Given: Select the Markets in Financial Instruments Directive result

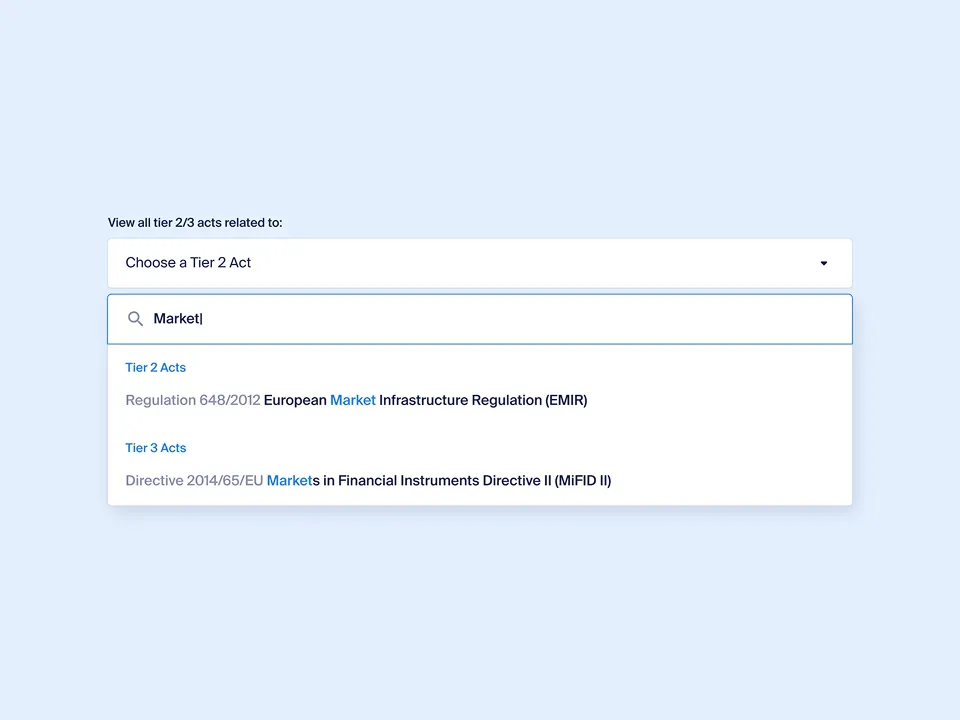Looking at the screenshot, I should (x=368, y=481).
